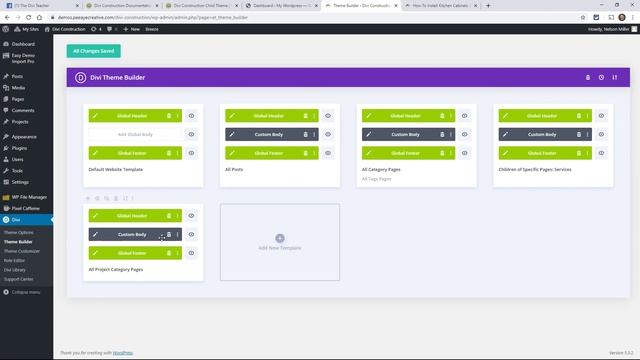Delete Custom Body in All Category Pages
This screenshot has width=640, height=360.
tap(442, 134)
